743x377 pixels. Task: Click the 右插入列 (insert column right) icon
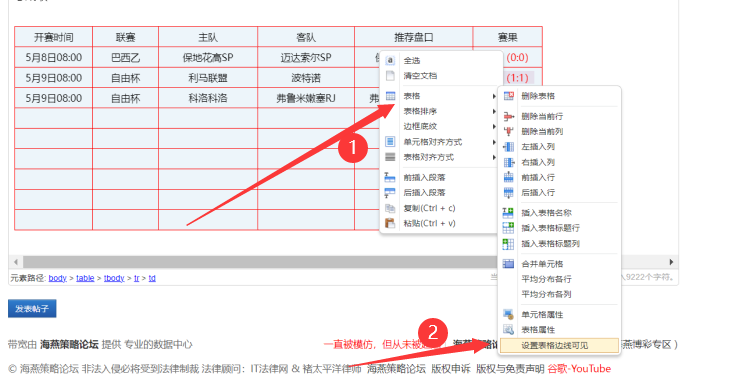[x=508, y=162]
